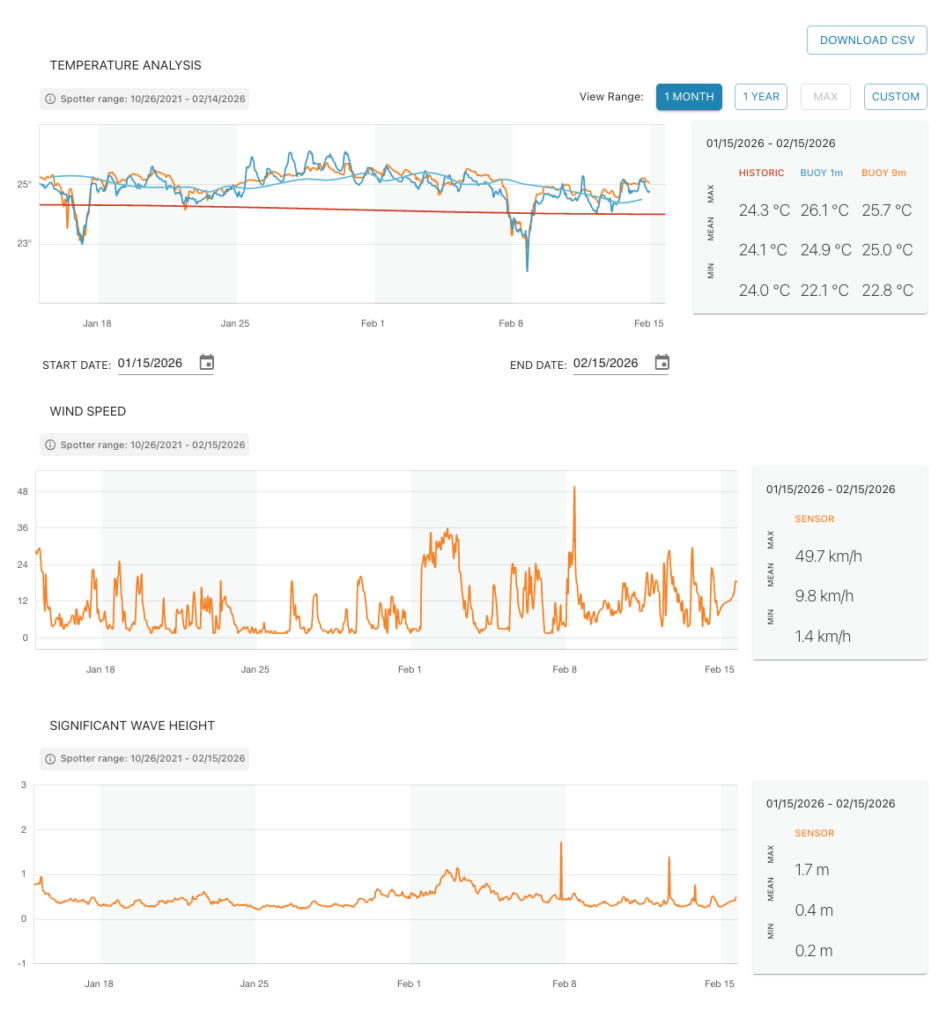Click BUOY 1m legend label
Viewport: 946px width, 1024px height.
(x=821, y=173)
